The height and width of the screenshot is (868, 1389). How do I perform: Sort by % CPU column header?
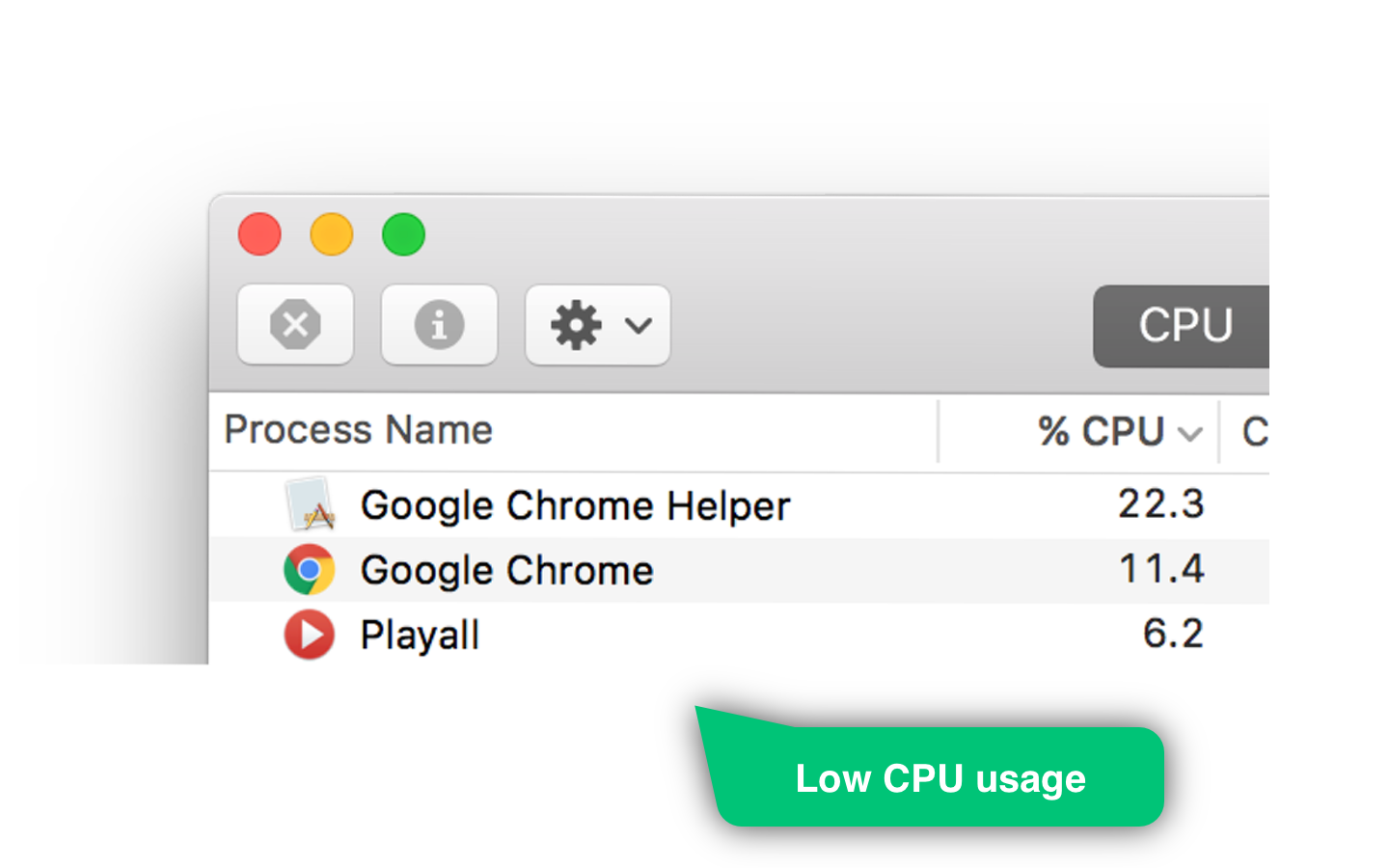1102,432
